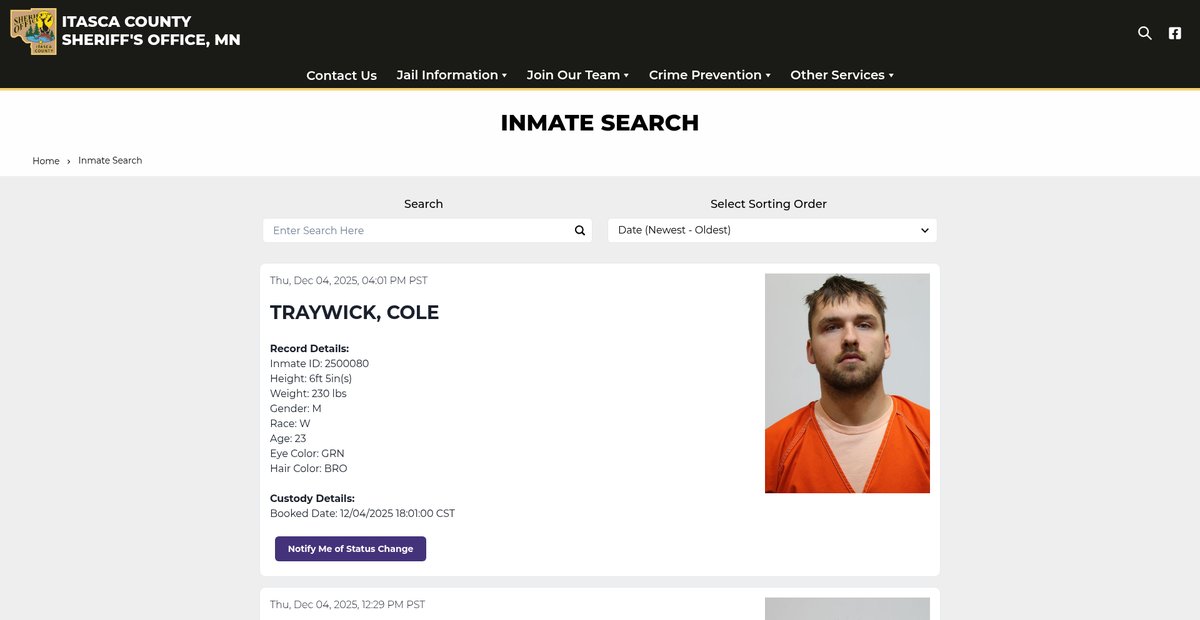Click the Thu, Dec 04 04:01 PM timestamp

point(348,281)
